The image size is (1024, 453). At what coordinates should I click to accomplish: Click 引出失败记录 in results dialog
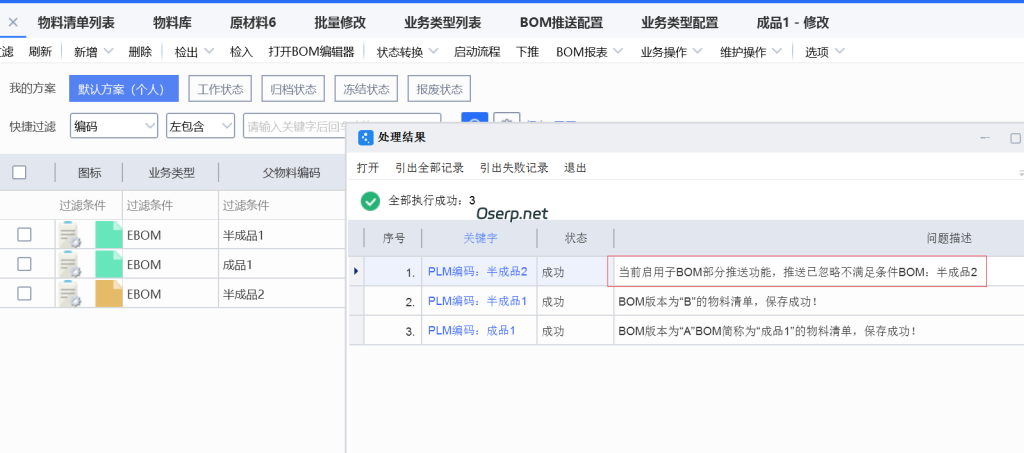(x=514, y=168)
